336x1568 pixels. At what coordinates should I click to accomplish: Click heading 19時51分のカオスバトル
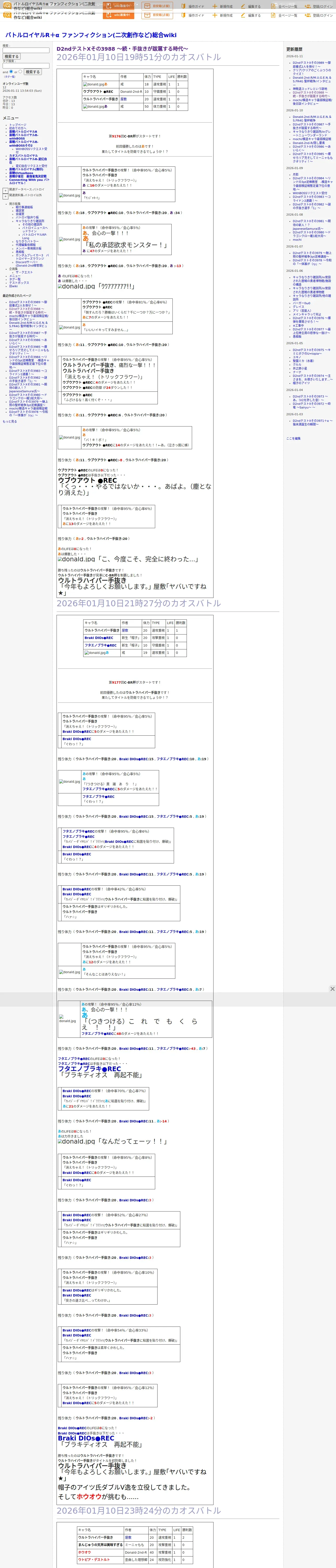(x=139, y=57)
